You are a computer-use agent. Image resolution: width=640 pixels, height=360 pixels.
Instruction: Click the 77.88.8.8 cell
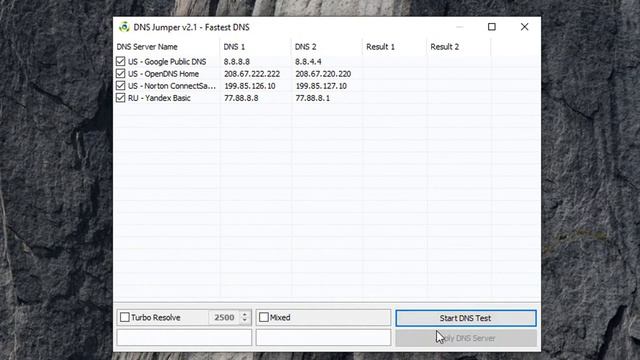(241, 98)
